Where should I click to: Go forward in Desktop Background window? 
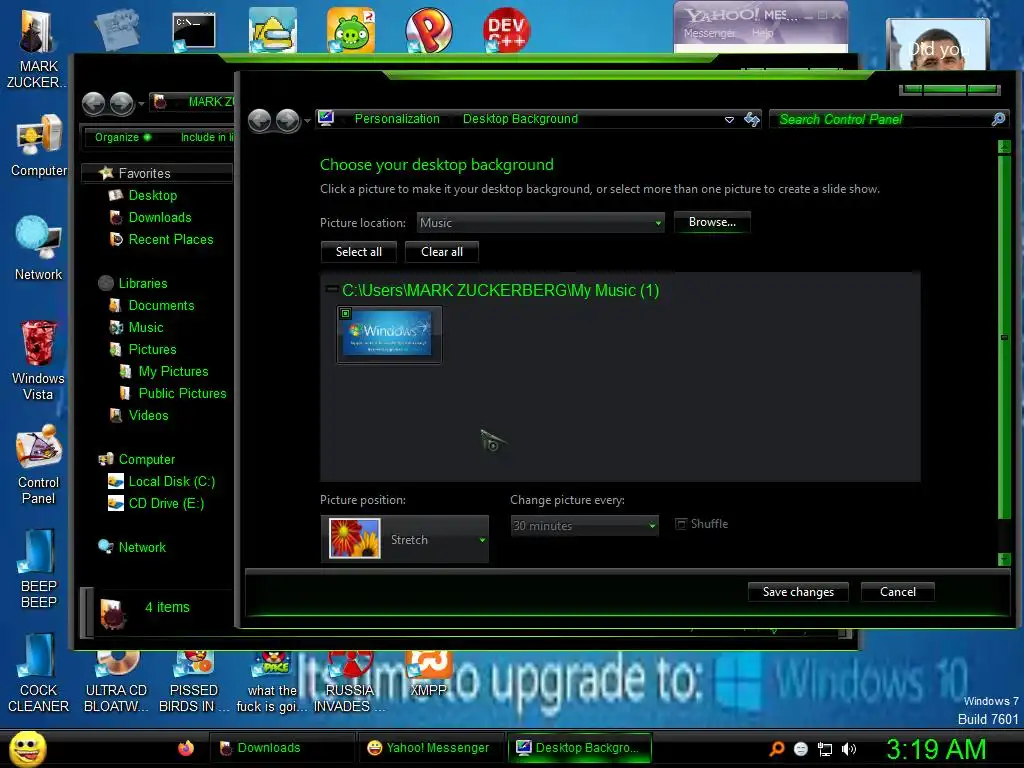pos(287,120)
